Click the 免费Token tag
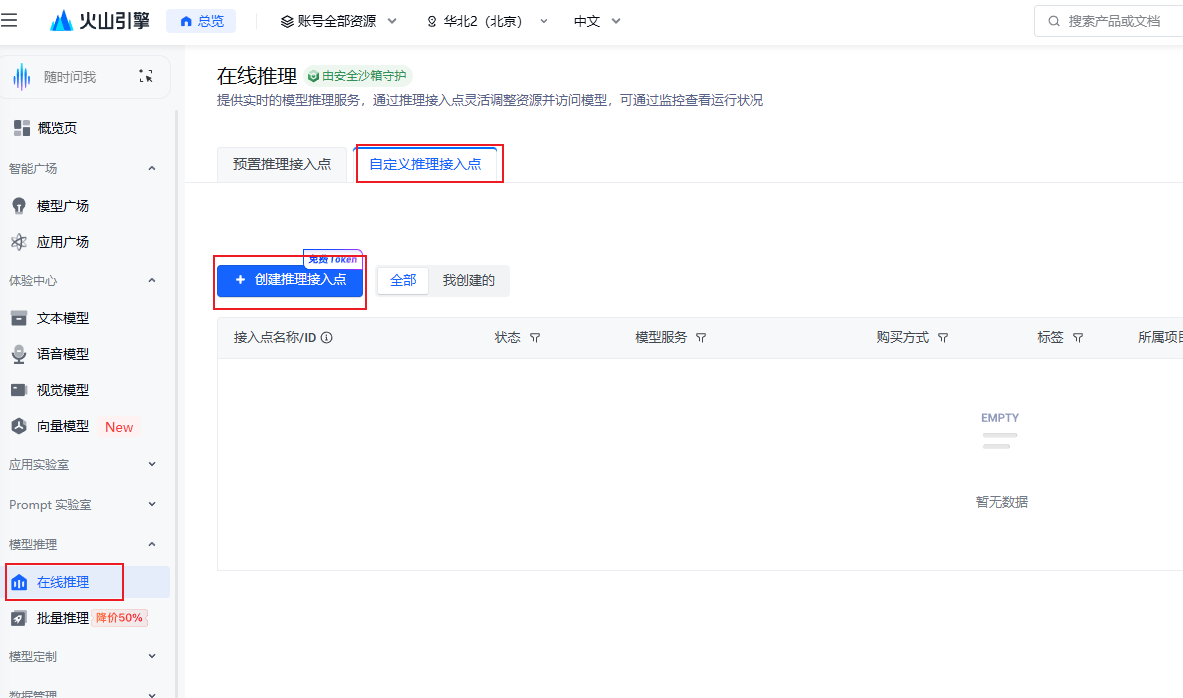The image size is (1183, 698). pos(333,259)
